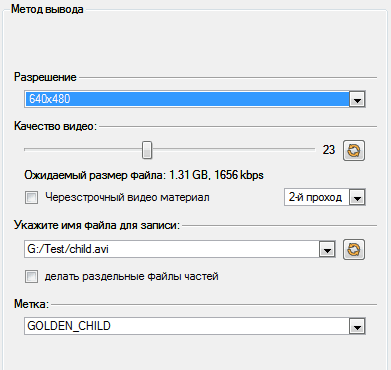Click the slider track right of the handle
The image size is (391, 370).
point(233,150)
